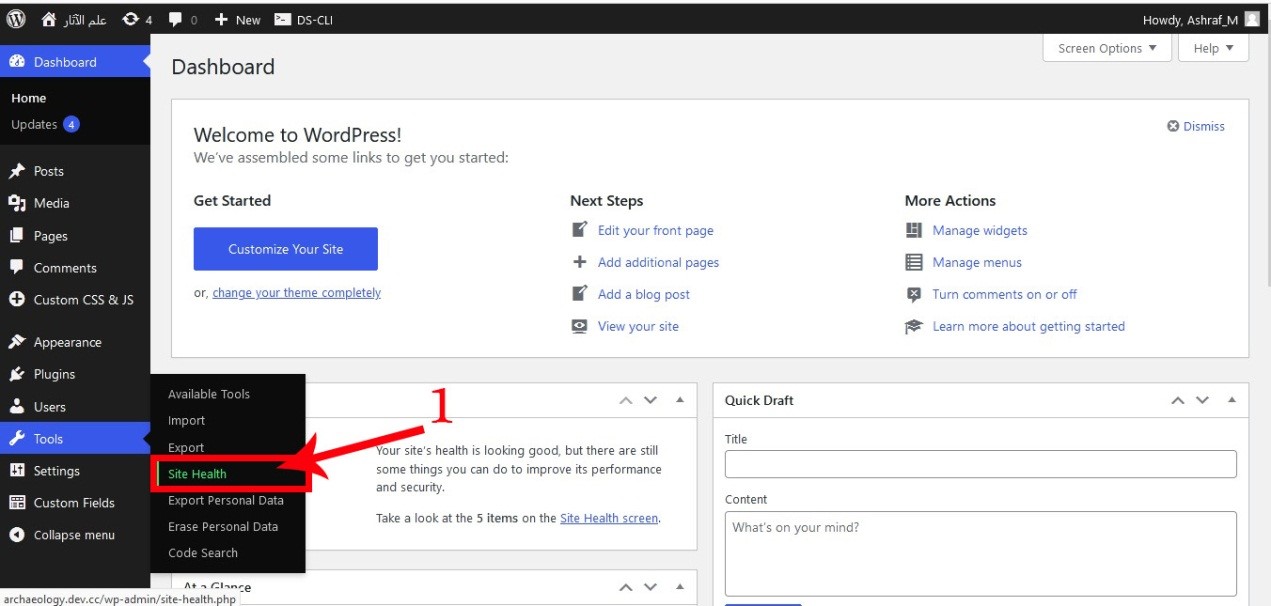Click the Posts pushpin icon
The width and height of the screenshot is (1271, 606).
(17, 171)
